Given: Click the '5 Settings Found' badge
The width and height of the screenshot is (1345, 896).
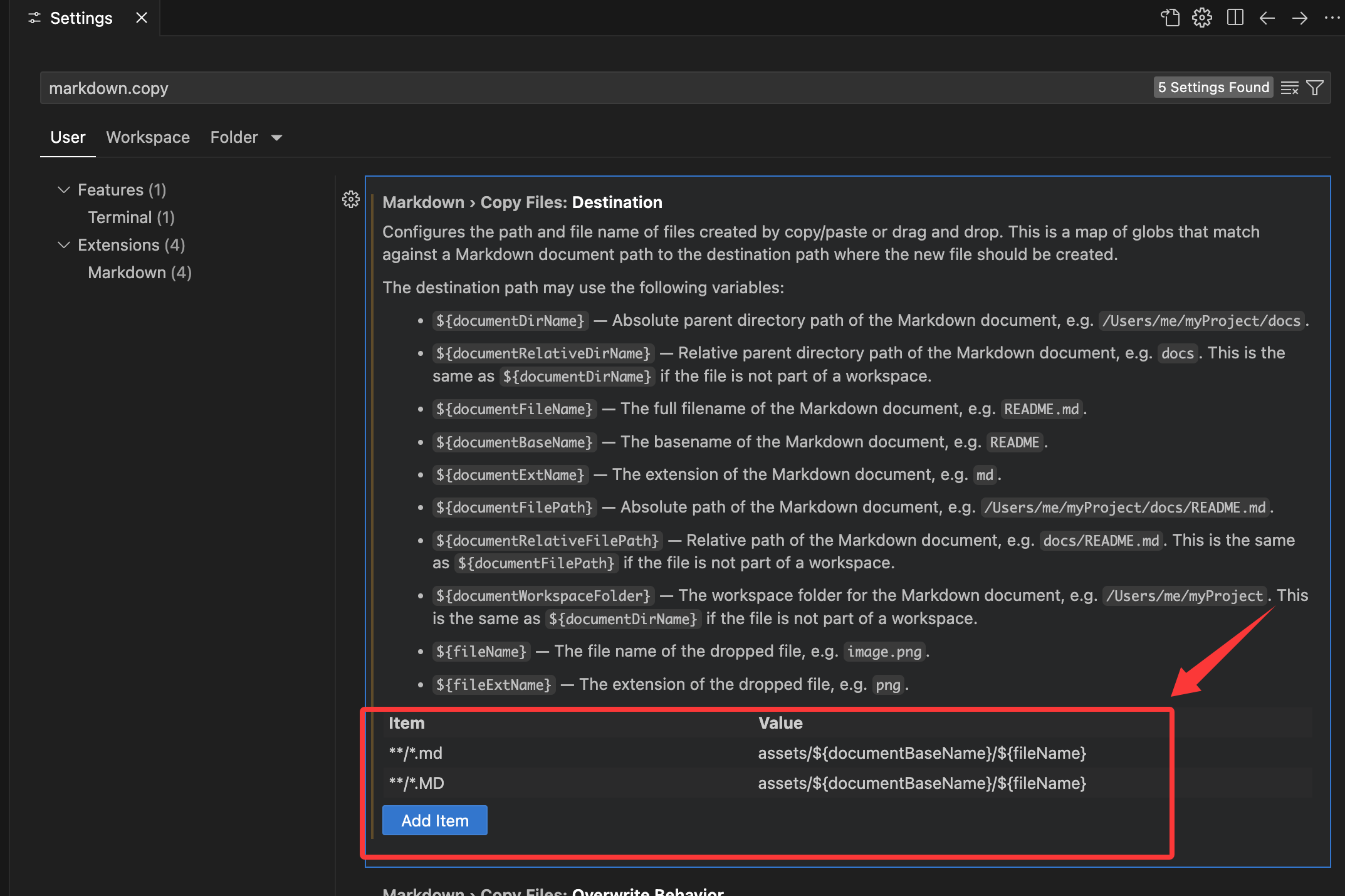Looking at the screenshot, I should pos(1213,87).
